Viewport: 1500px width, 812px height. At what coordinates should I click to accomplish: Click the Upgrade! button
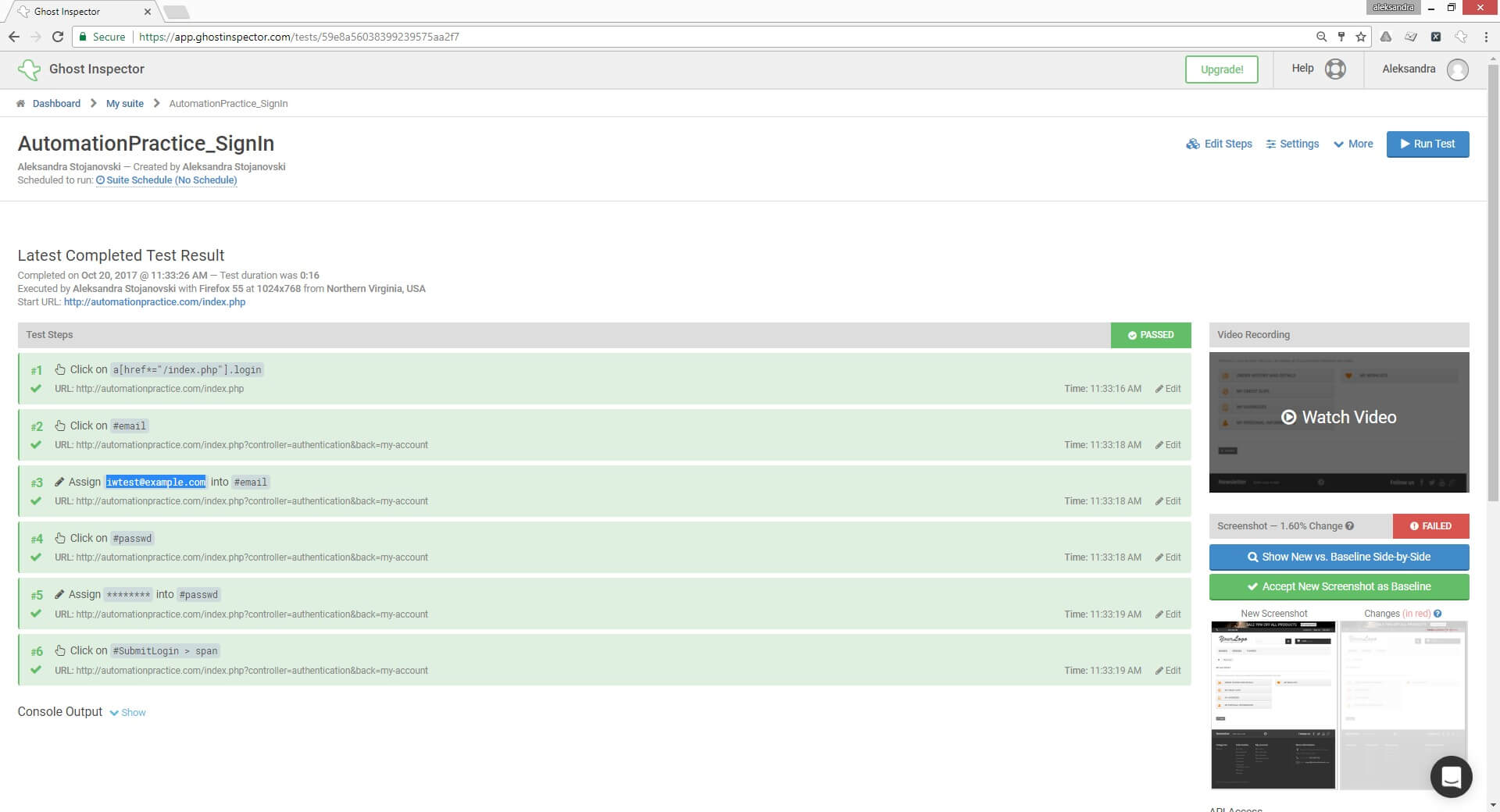[1222, 69]
